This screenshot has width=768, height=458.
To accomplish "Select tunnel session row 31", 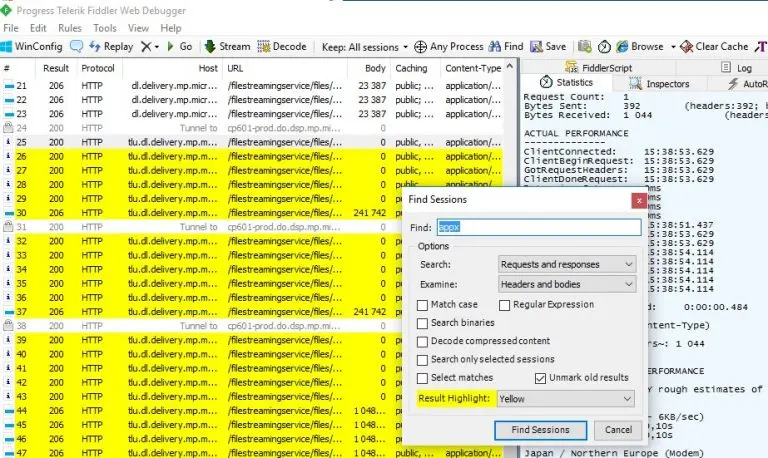I will pos(201,227).
